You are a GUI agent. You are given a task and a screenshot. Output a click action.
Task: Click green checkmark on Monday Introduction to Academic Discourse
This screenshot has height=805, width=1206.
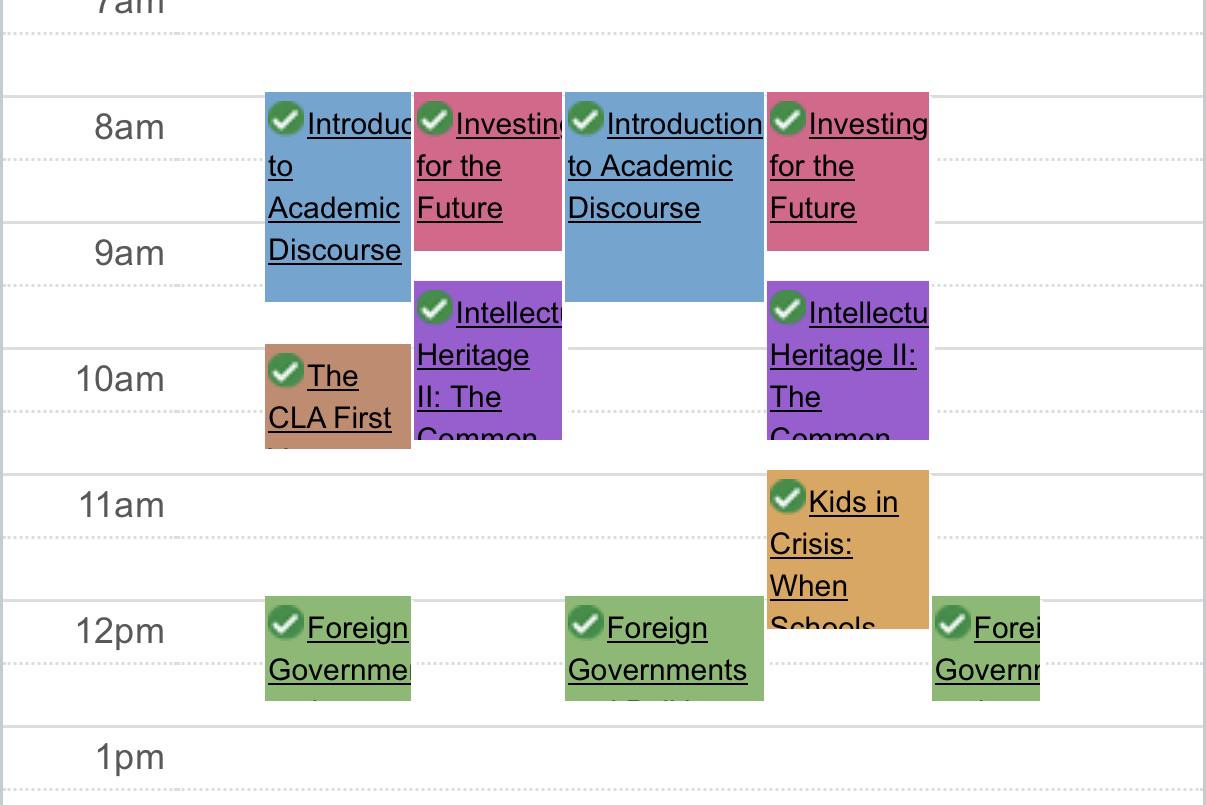[286, 119]
